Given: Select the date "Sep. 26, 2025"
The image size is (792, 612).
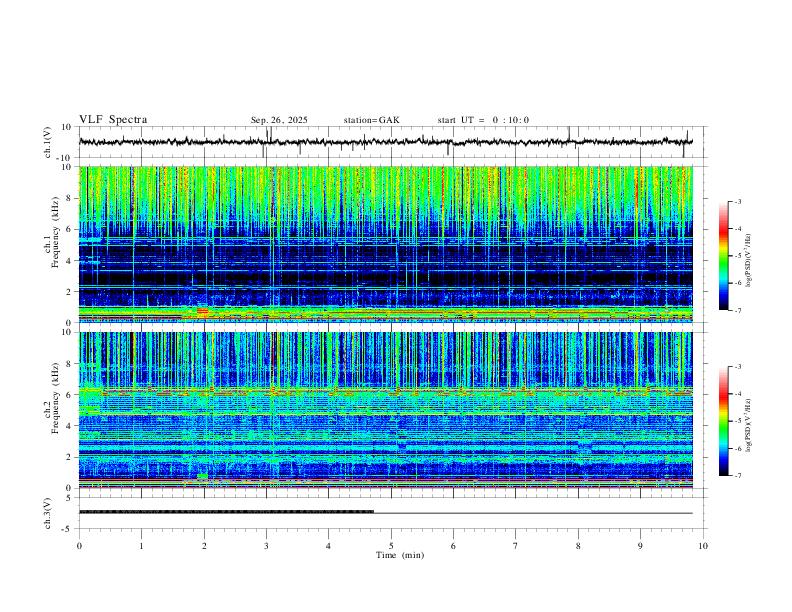Looking at the screenshot, I should coord(279,120).
